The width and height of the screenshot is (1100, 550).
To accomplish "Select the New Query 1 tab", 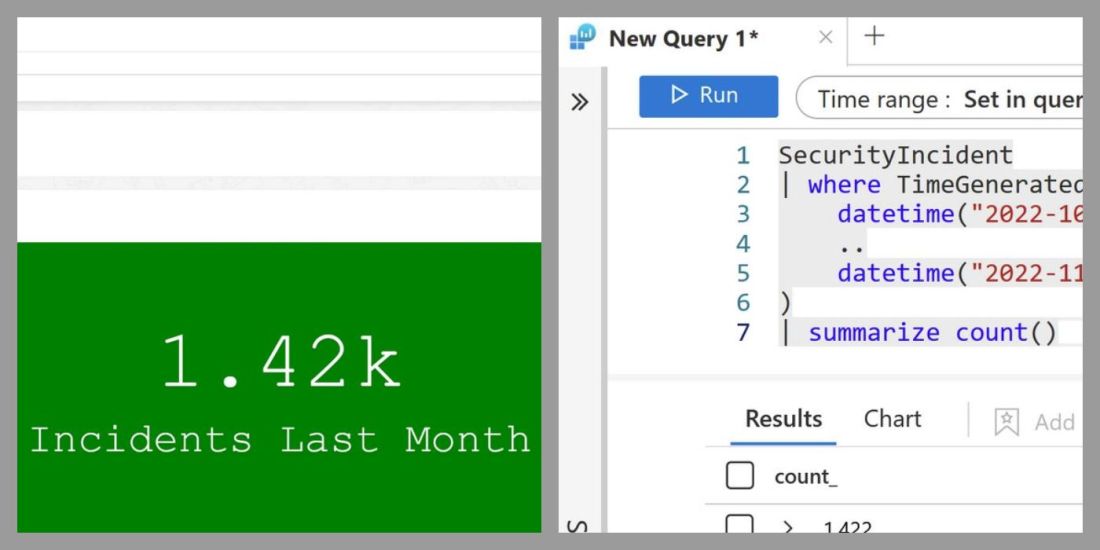I will coord(683,39).
